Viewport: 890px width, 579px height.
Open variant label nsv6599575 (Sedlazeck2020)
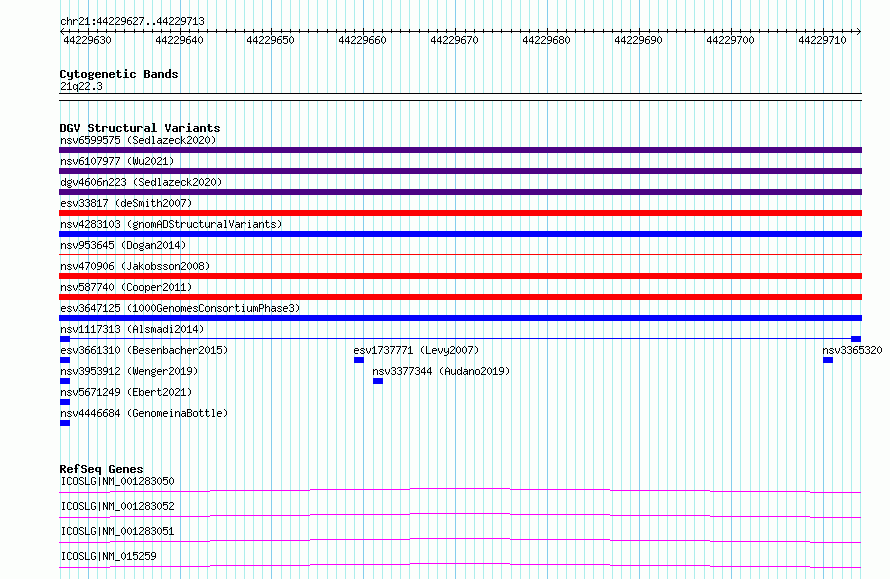tap(138, 140)
